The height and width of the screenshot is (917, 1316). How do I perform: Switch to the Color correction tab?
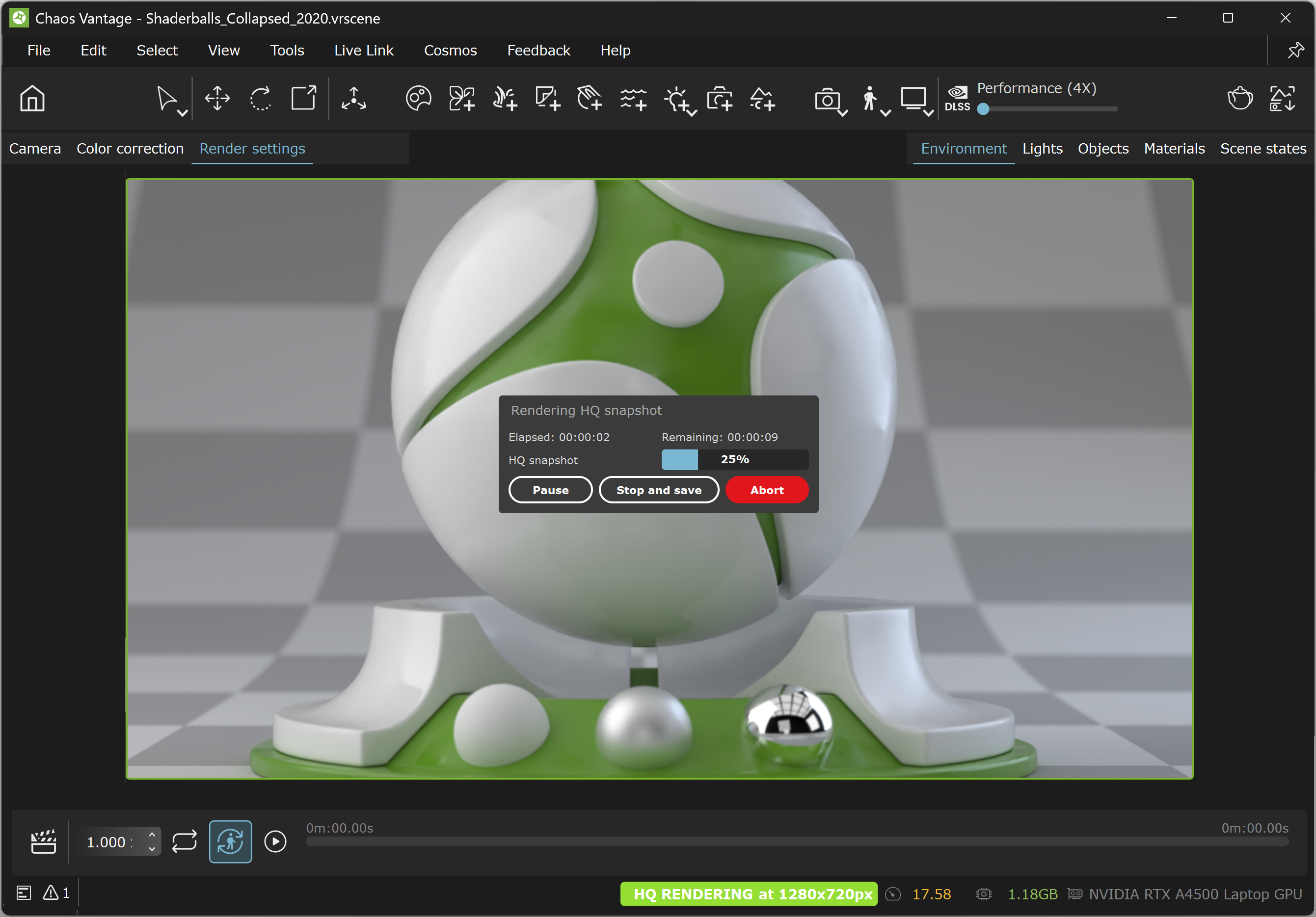[x=130, y=148]
